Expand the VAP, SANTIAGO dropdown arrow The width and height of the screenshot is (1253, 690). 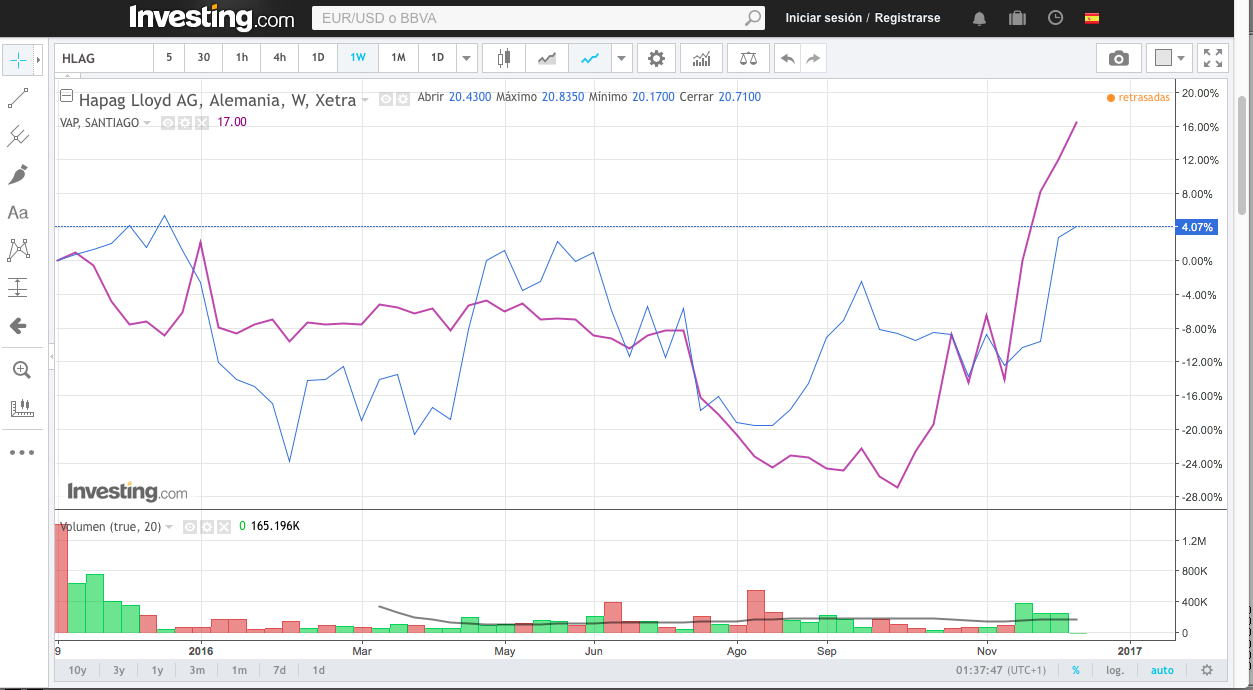click(x=148, y=123)
